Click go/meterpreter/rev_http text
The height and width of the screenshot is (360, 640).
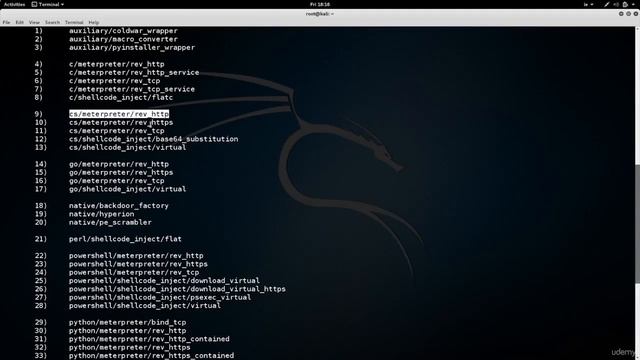pyautogui.click(x=119, y=164)
